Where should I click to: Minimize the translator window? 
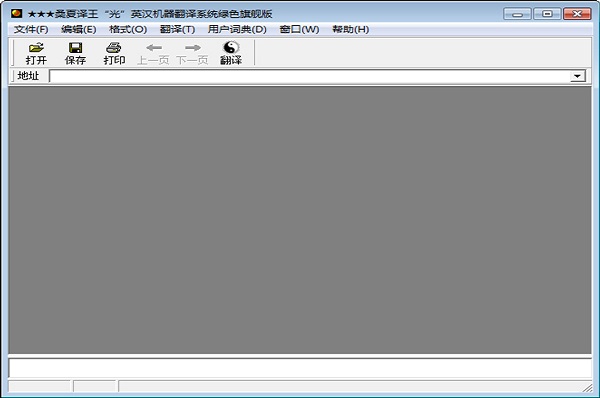click(517, 14)
